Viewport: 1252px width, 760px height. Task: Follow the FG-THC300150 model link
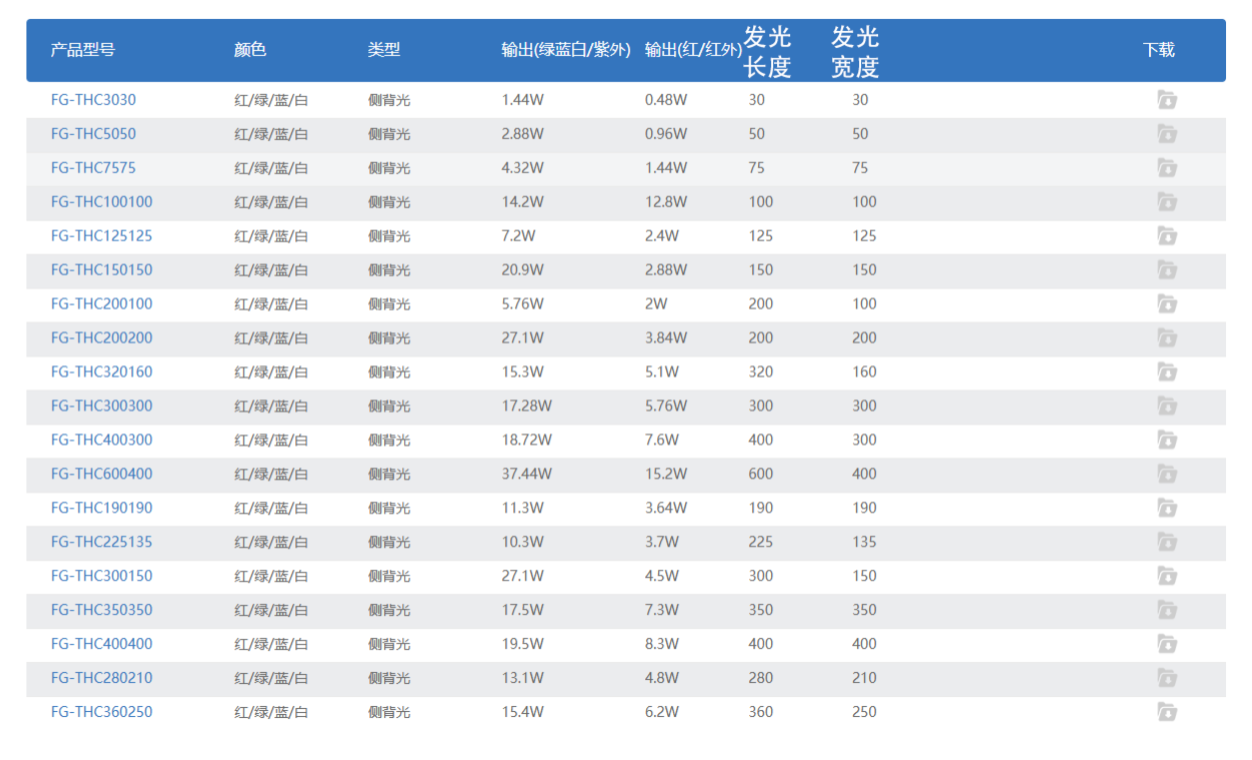[102, 576]
